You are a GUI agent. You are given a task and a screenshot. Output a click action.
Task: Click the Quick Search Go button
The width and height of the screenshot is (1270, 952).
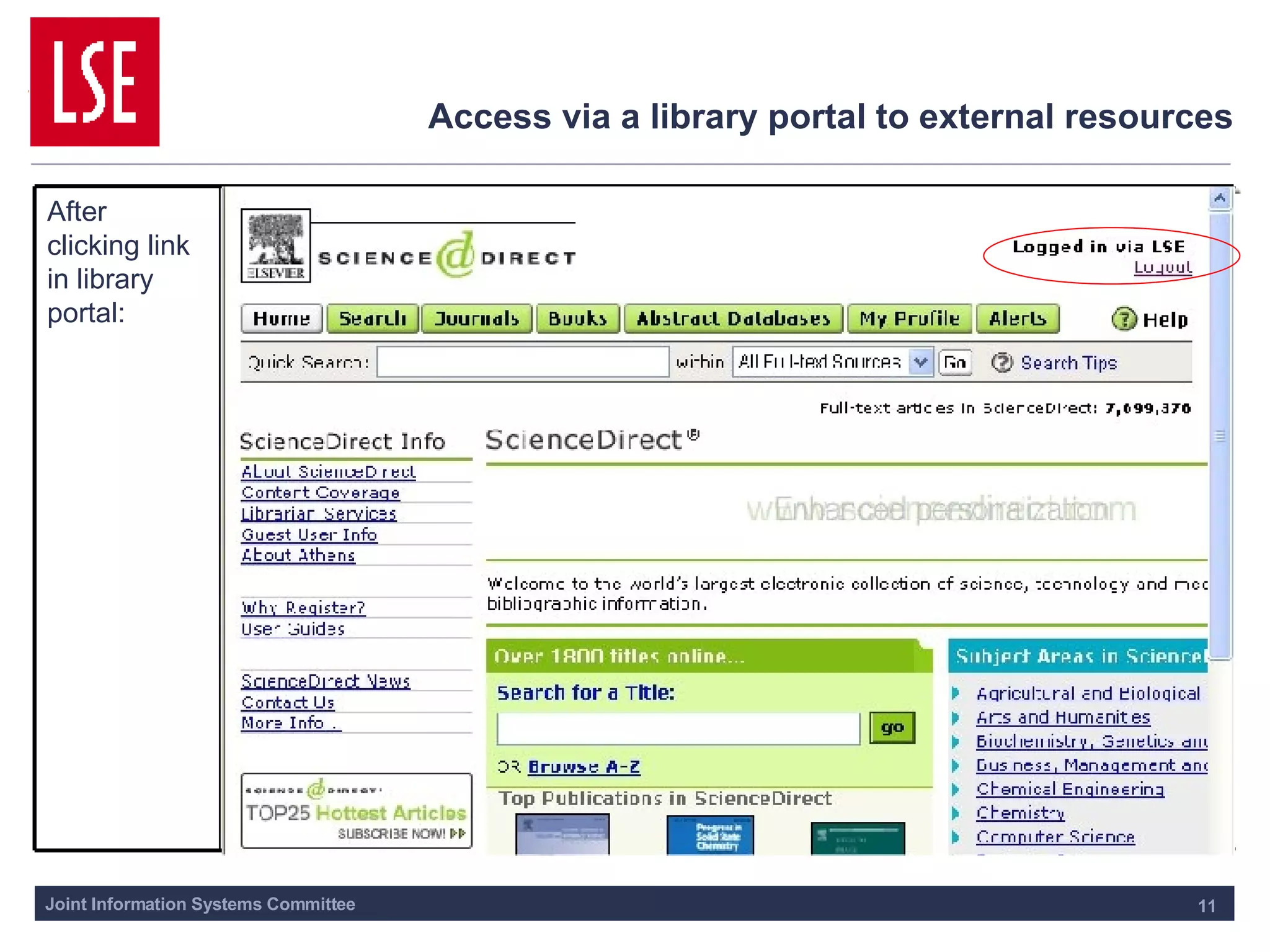(955, 363)
